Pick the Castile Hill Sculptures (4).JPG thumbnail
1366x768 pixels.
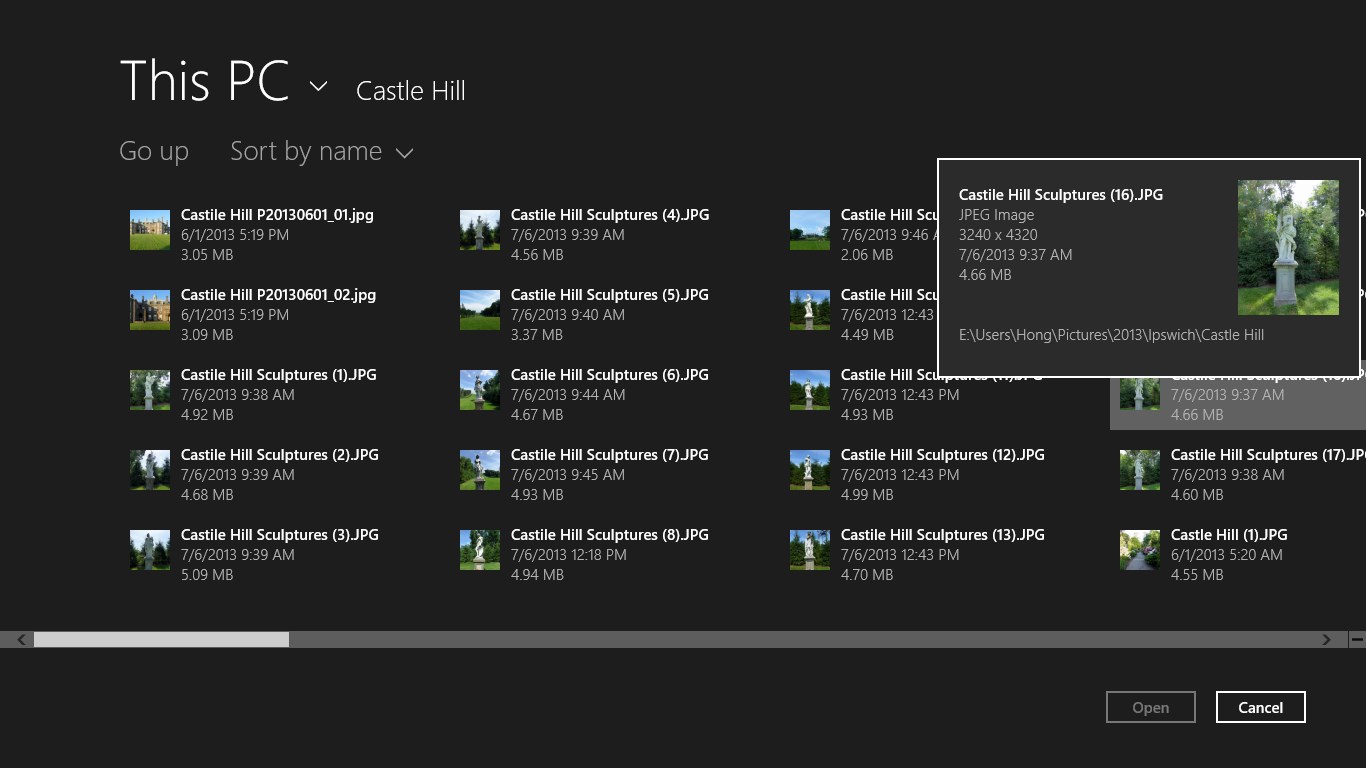(x=480, y=230)
